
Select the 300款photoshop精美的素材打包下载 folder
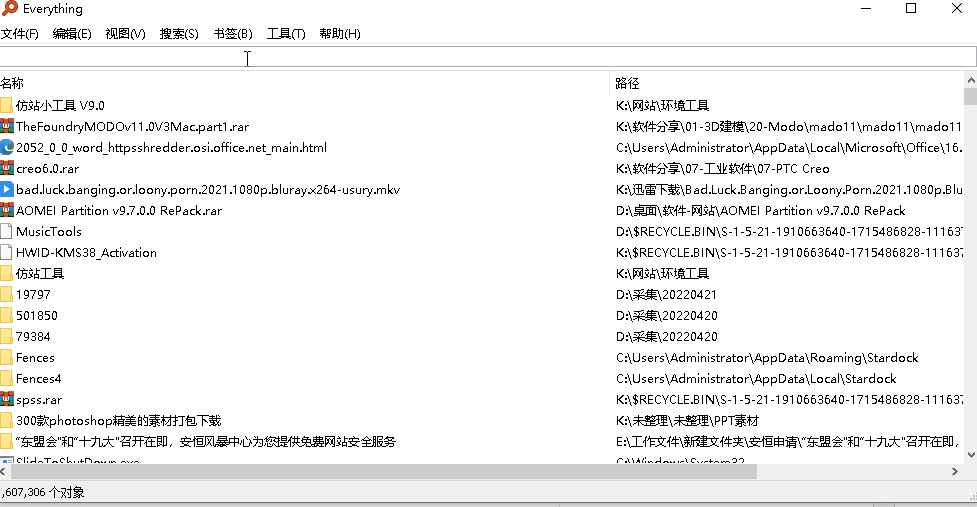click(118, 421)
